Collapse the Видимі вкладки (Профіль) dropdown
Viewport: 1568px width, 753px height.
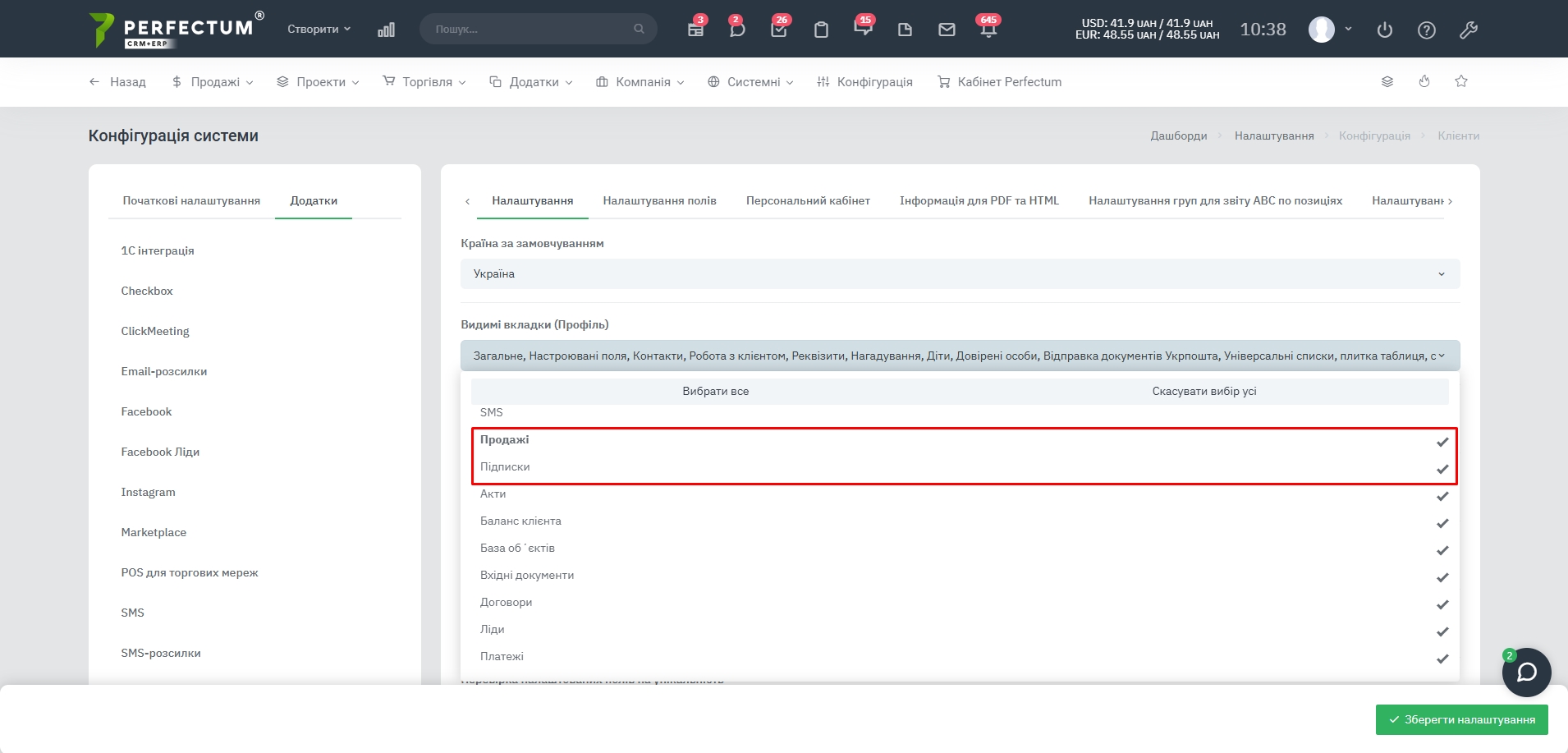pos(960,356)
